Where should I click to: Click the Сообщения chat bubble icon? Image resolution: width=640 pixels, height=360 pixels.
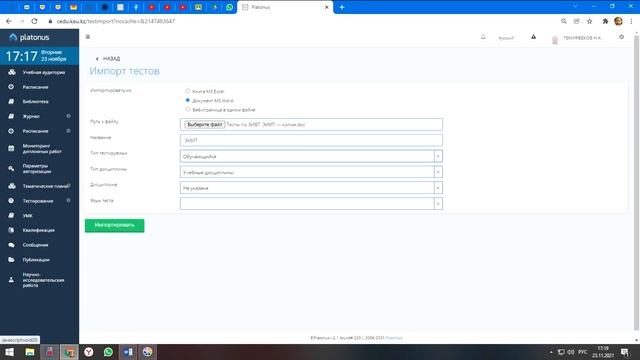[11, 245]
